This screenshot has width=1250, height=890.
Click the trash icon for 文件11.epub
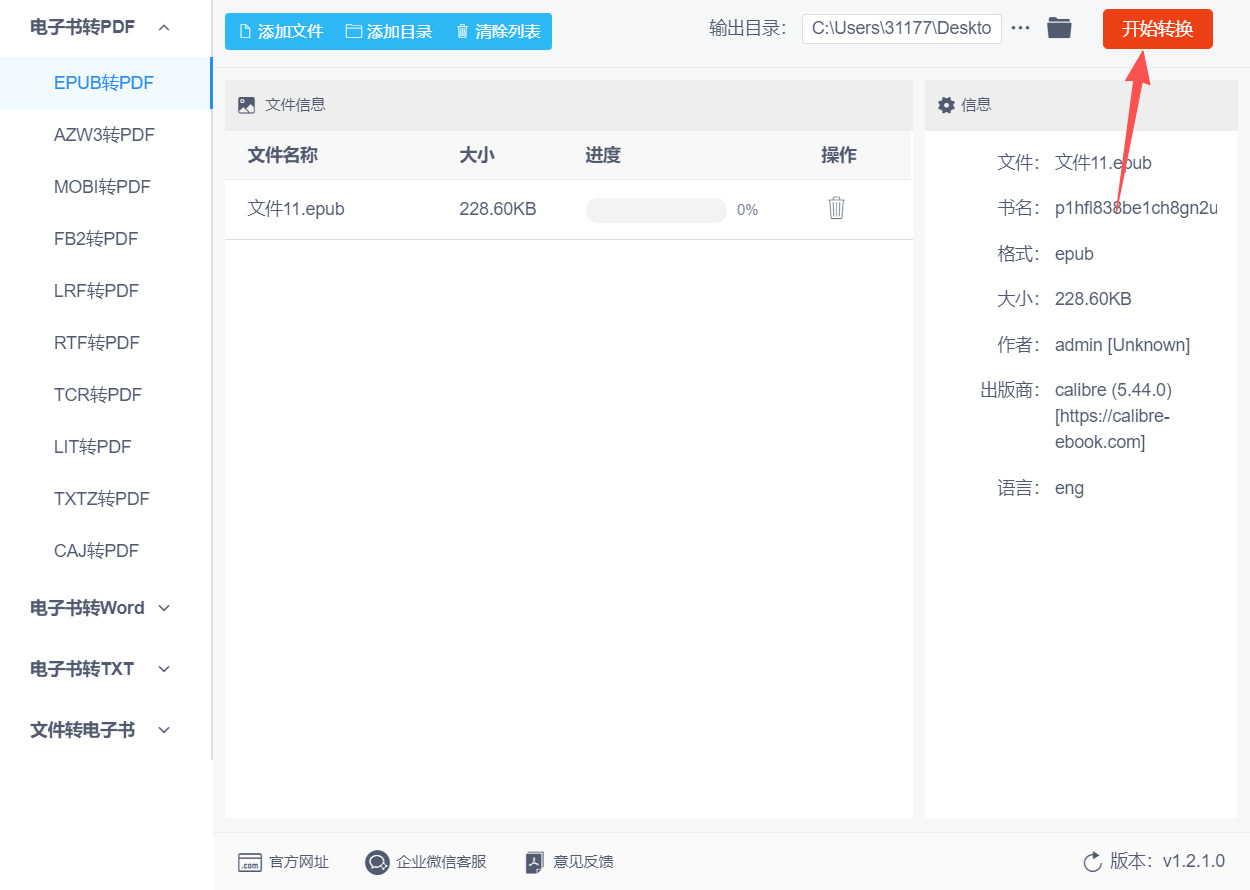(837, 208)
